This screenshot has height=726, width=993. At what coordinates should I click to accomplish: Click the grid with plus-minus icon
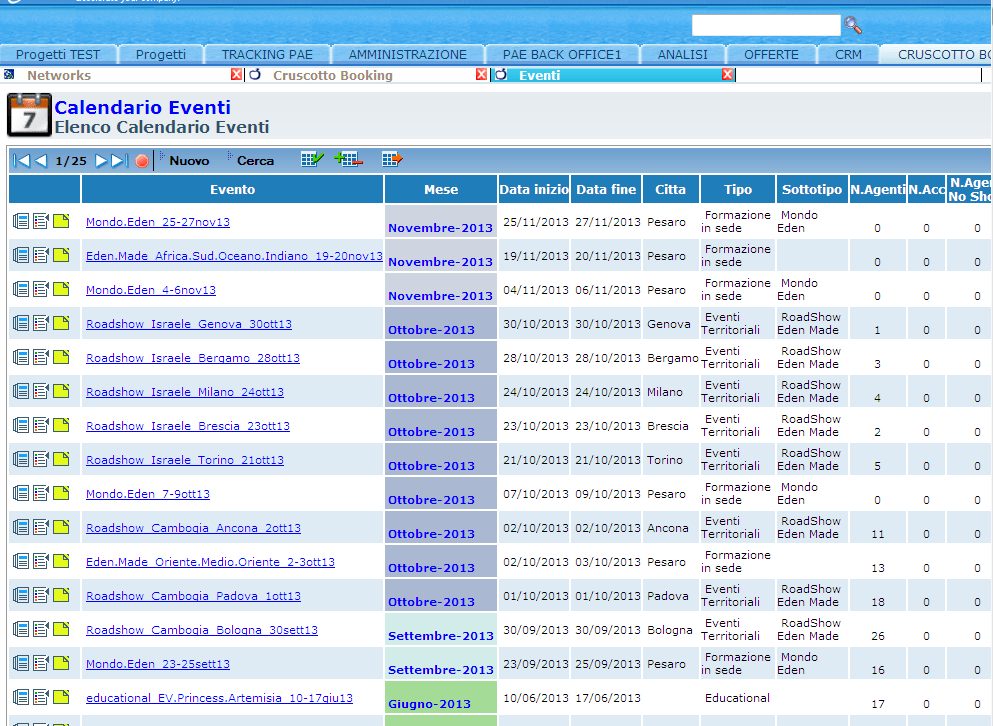[348, 159]
